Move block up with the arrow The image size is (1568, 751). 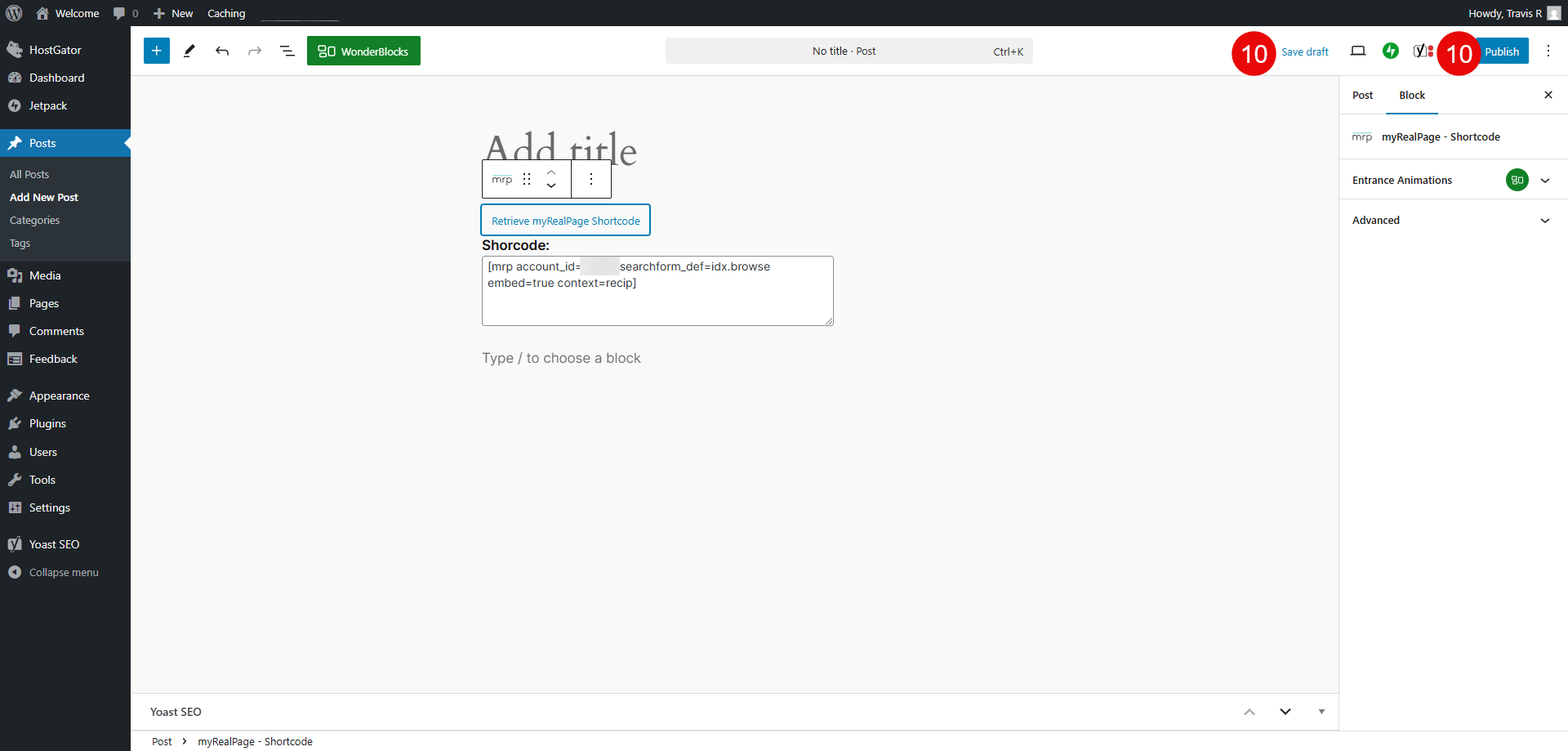tap(551, 172)
